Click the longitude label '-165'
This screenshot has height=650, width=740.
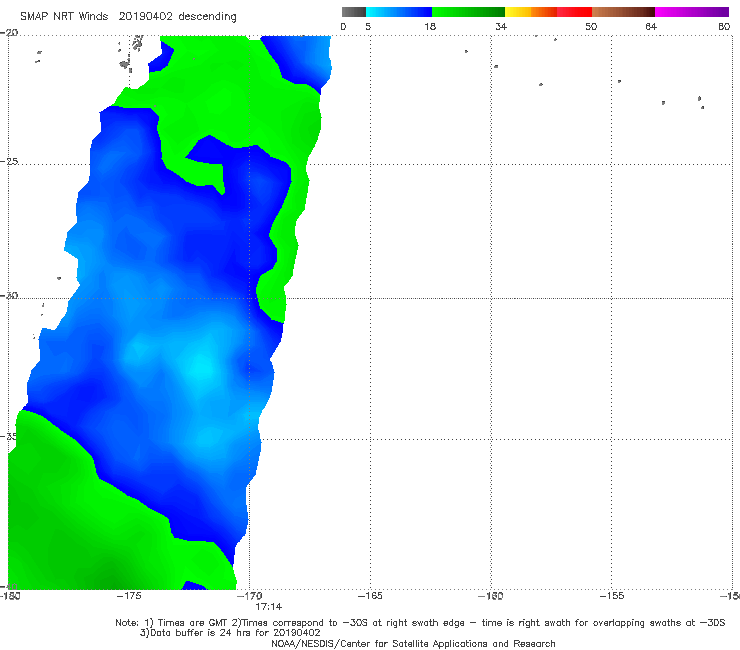click(370, 596)
